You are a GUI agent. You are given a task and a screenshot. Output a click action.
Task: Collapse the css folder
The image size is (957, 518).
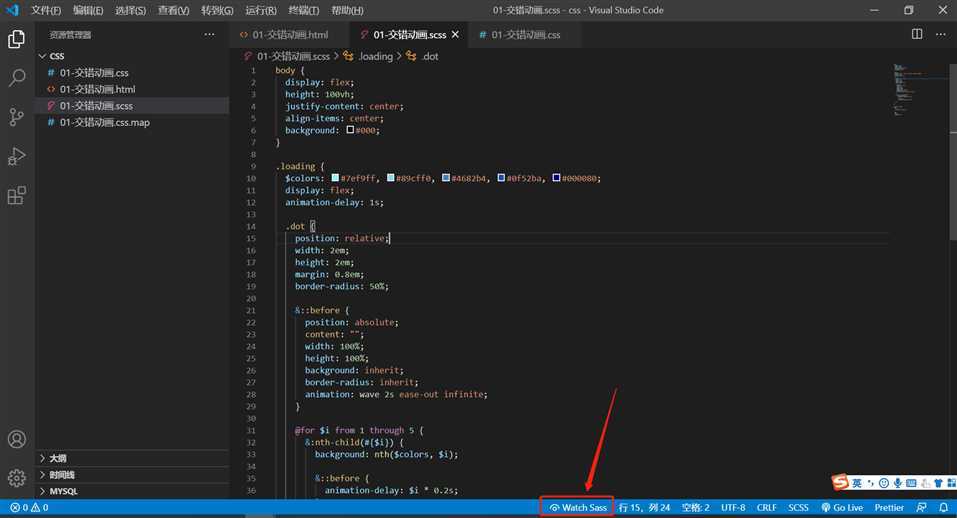point(132,56)
